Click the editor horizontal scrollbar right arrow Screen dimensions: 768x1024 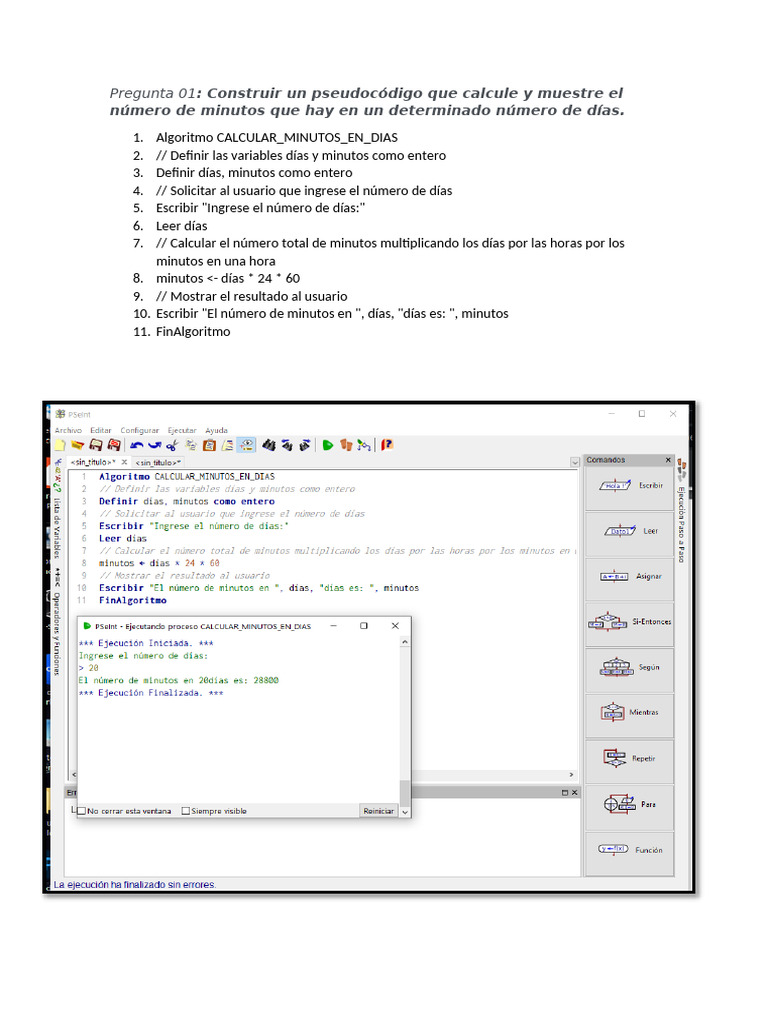coord(571,775)
